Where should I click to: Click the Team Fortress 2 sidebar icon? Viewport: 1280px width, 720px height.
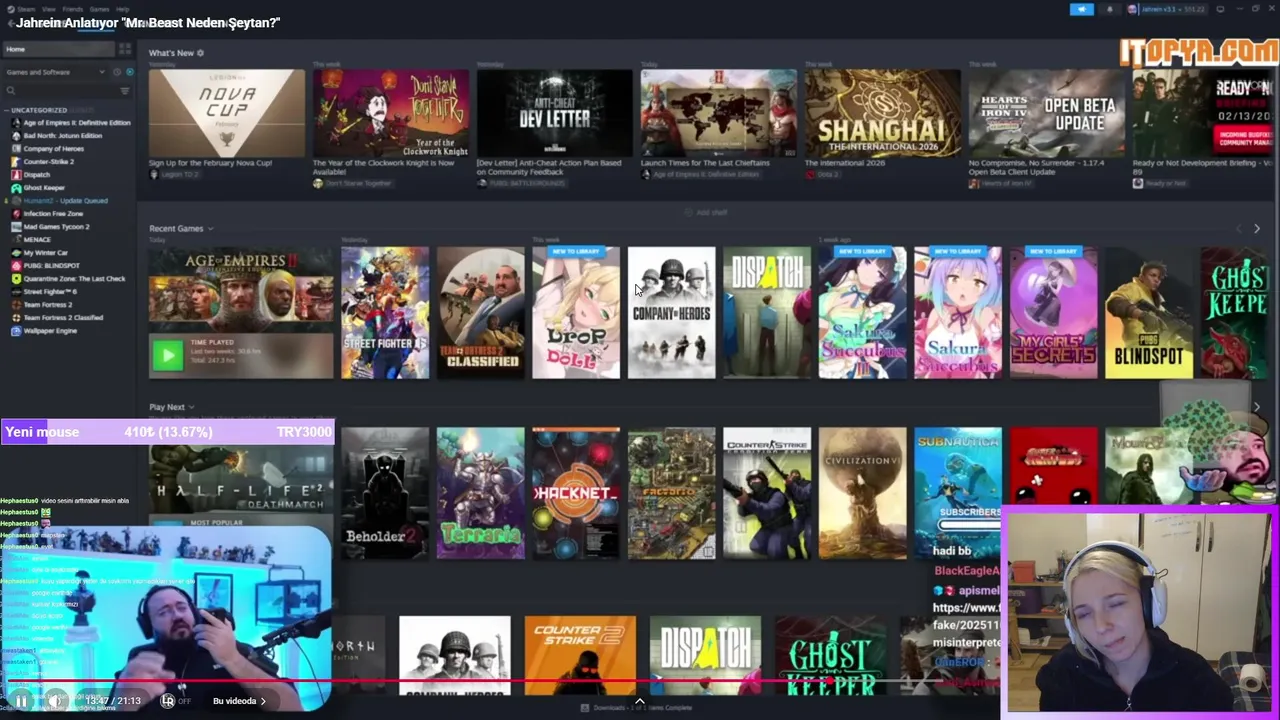(x=16, y=305)
